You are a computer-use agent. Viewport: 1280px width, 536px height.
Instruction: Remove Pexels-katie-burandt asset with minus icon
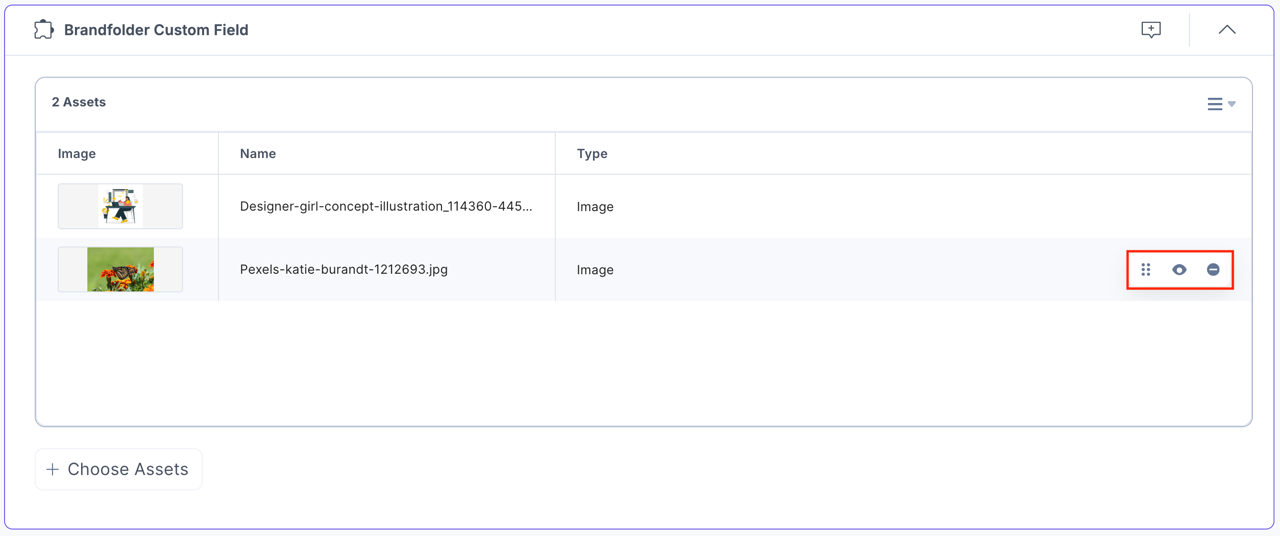1213,270
